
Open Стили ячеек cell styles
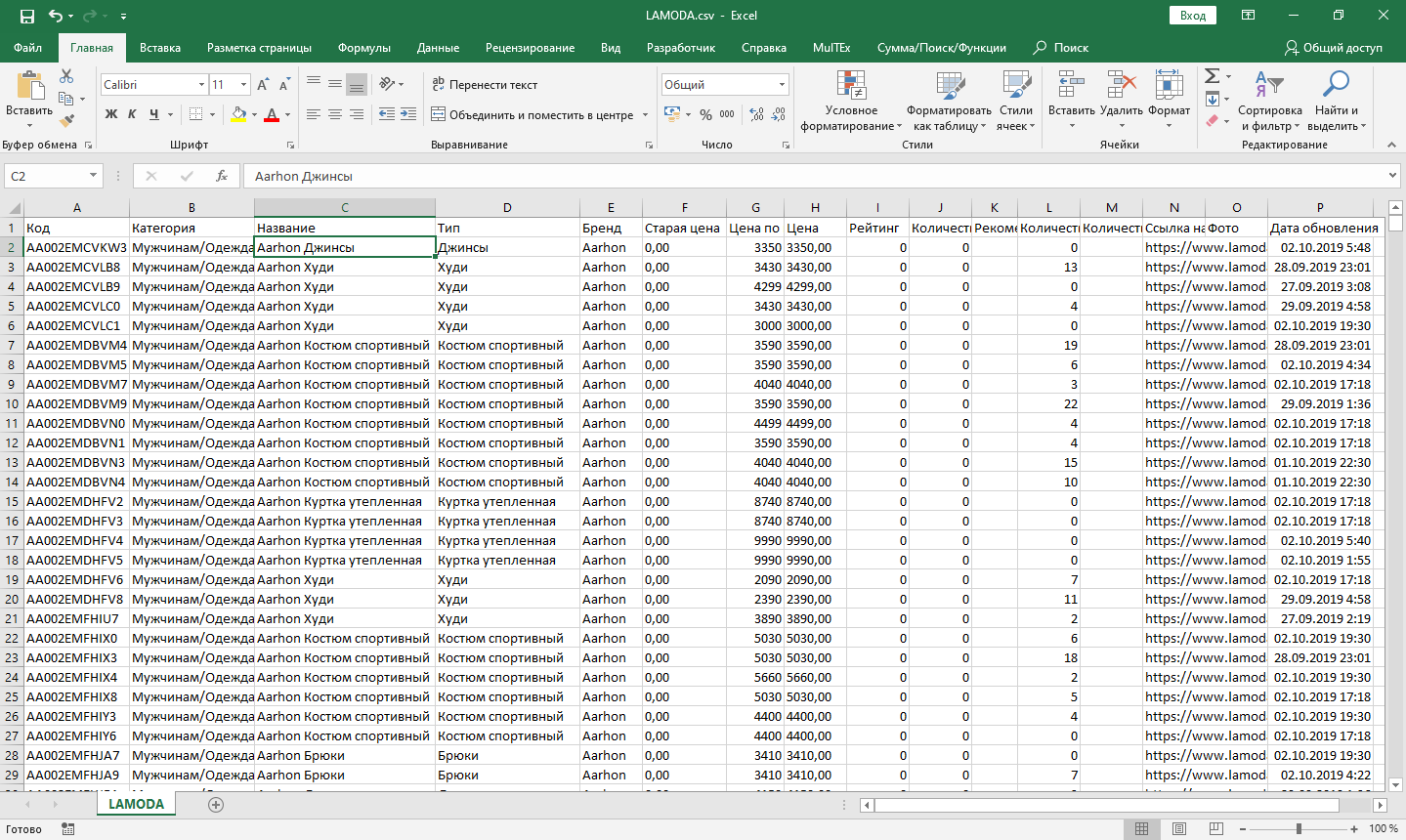coord(1016,101)
